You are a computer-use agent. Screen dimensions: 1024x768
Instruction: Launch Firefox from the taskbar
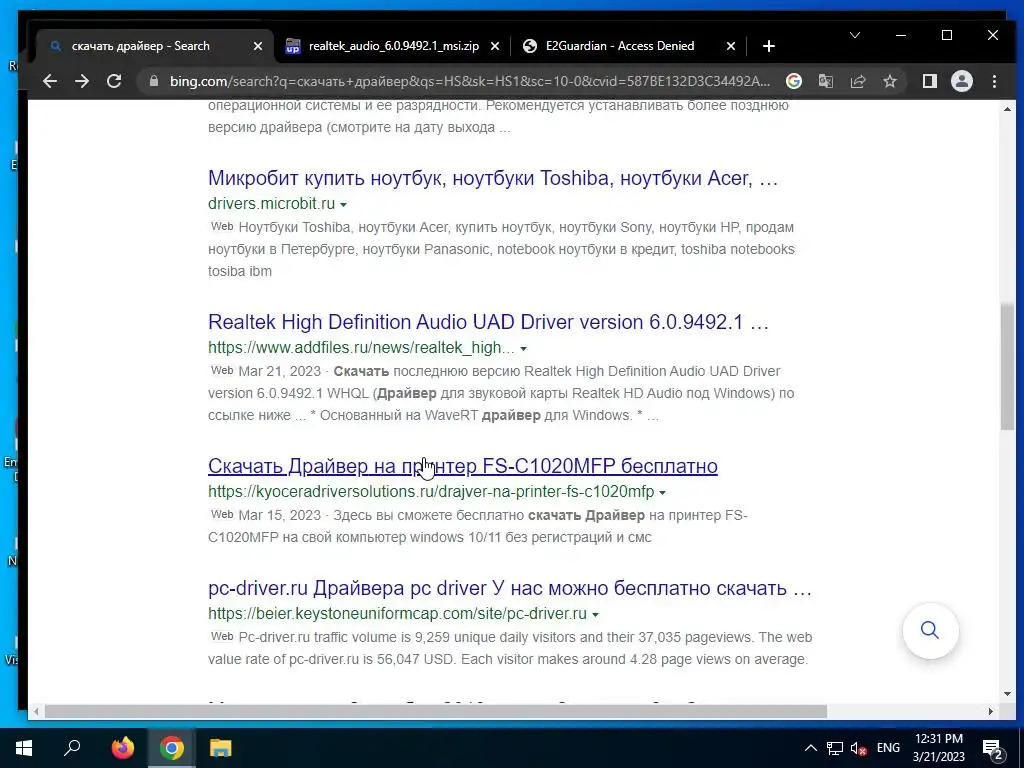122,748
